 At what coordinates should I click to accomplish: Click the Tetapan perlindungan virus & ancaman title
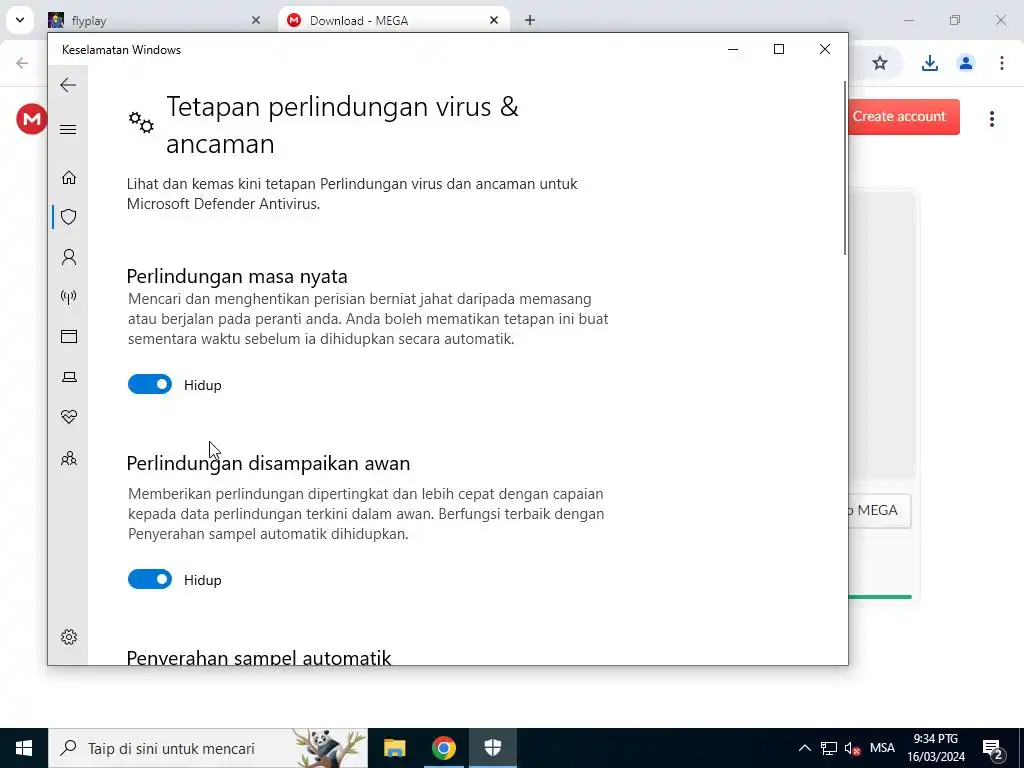click(x=342, y=125)
